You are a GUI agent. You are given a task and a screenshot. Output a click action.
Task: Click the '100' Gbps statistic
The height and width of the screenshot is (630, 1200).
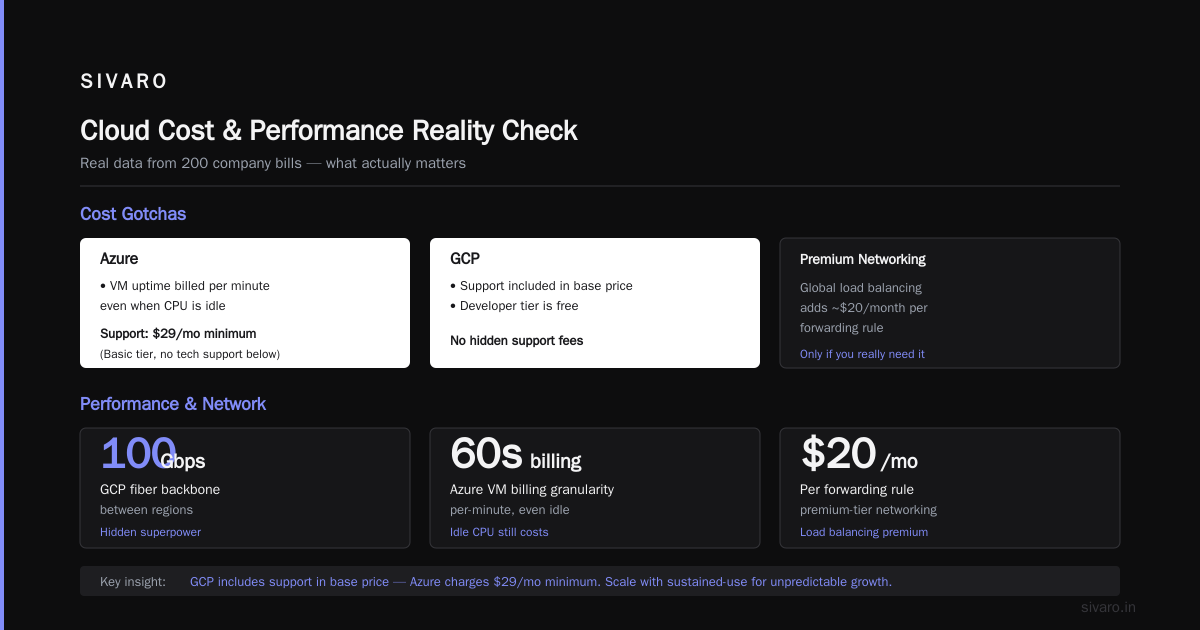[x=138, y=454]
